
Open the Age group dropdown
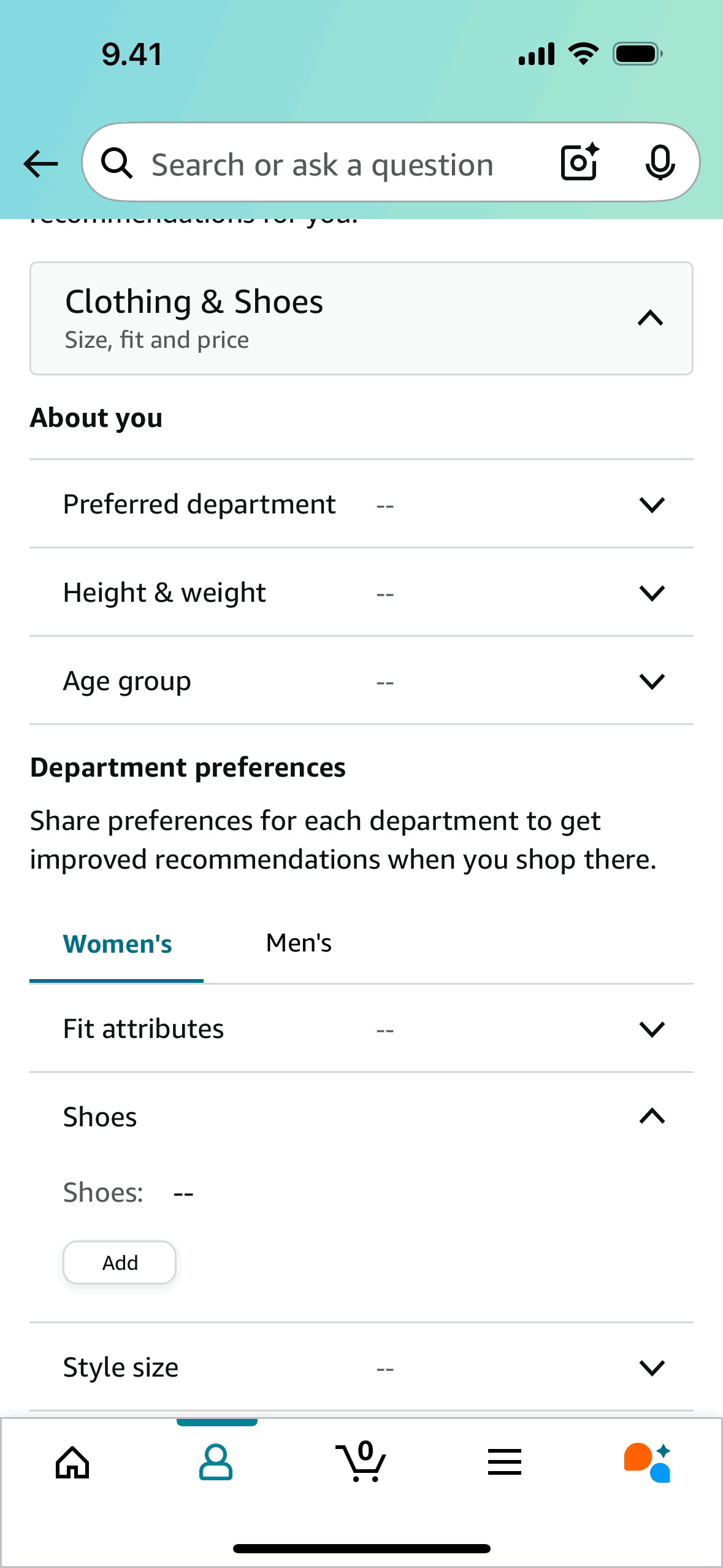point(651,681)
